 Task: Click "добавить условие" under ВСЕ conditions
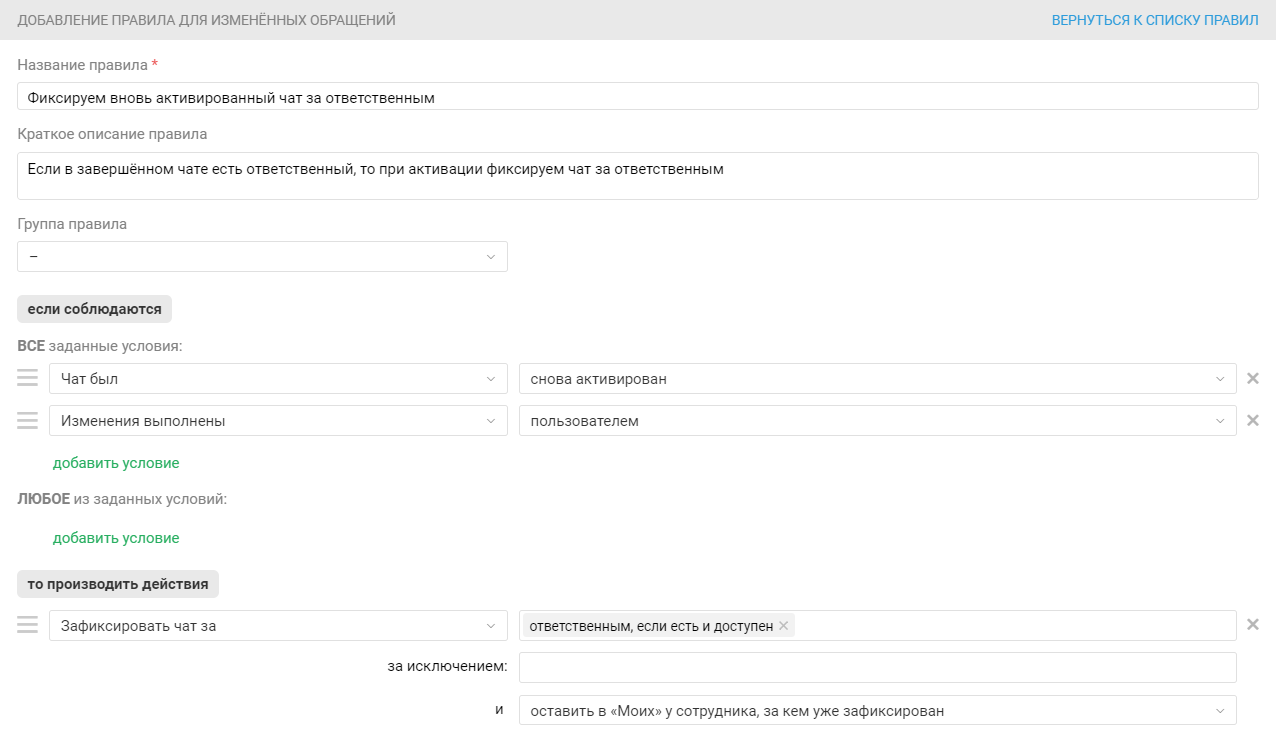pos(116,463)
